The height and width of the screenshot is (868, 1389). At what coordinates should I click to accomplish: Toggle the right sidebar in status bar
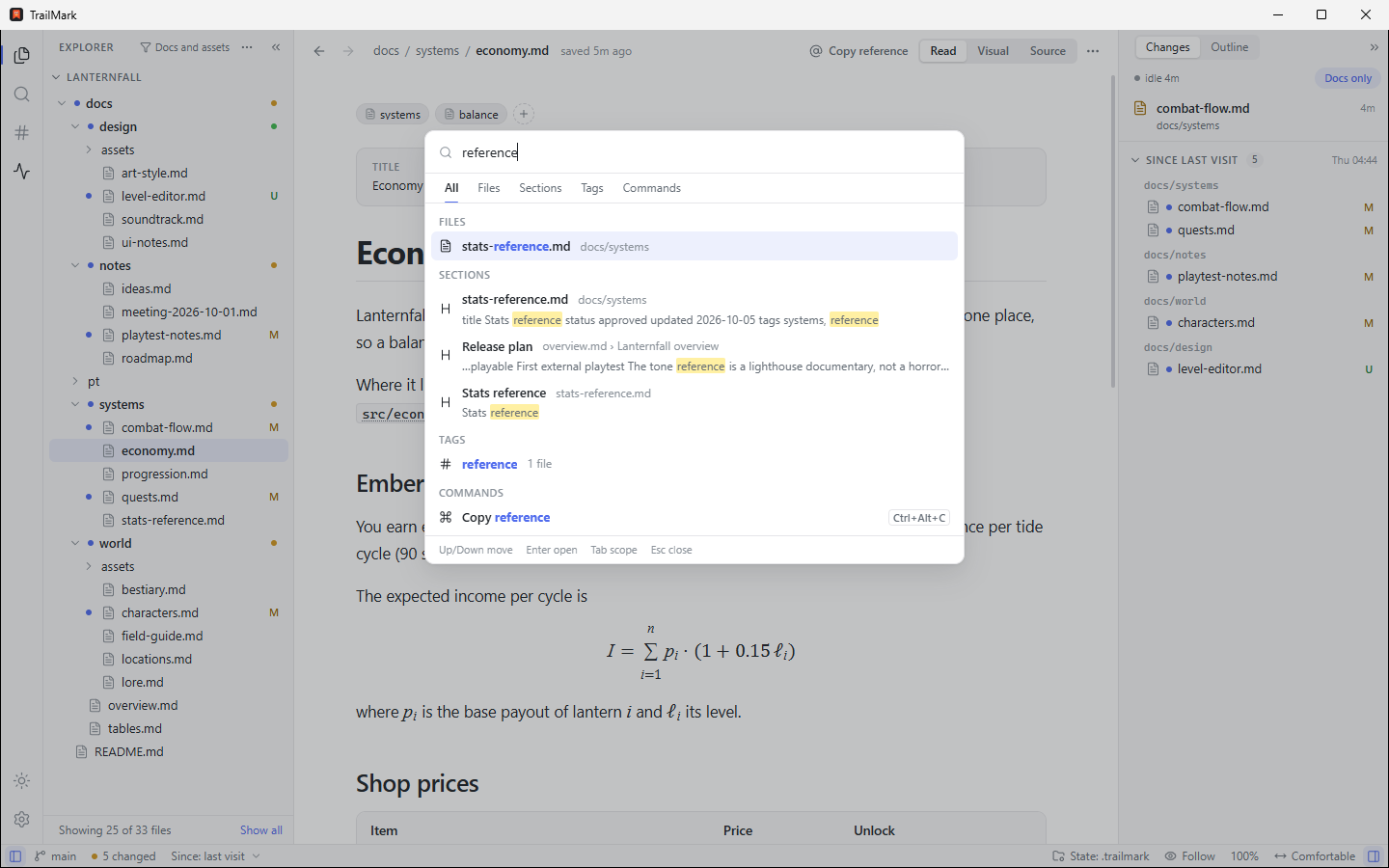tap(1374, 856)
